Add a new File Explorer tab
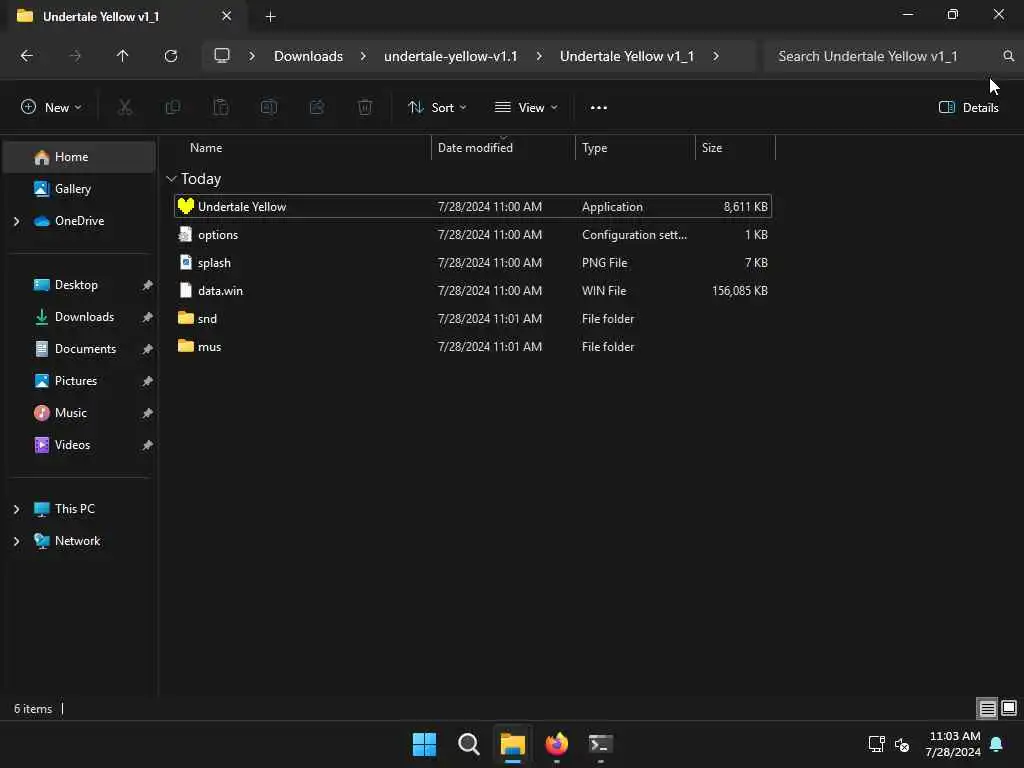Viewport: 1024px width, 768px height. point(270,17)
